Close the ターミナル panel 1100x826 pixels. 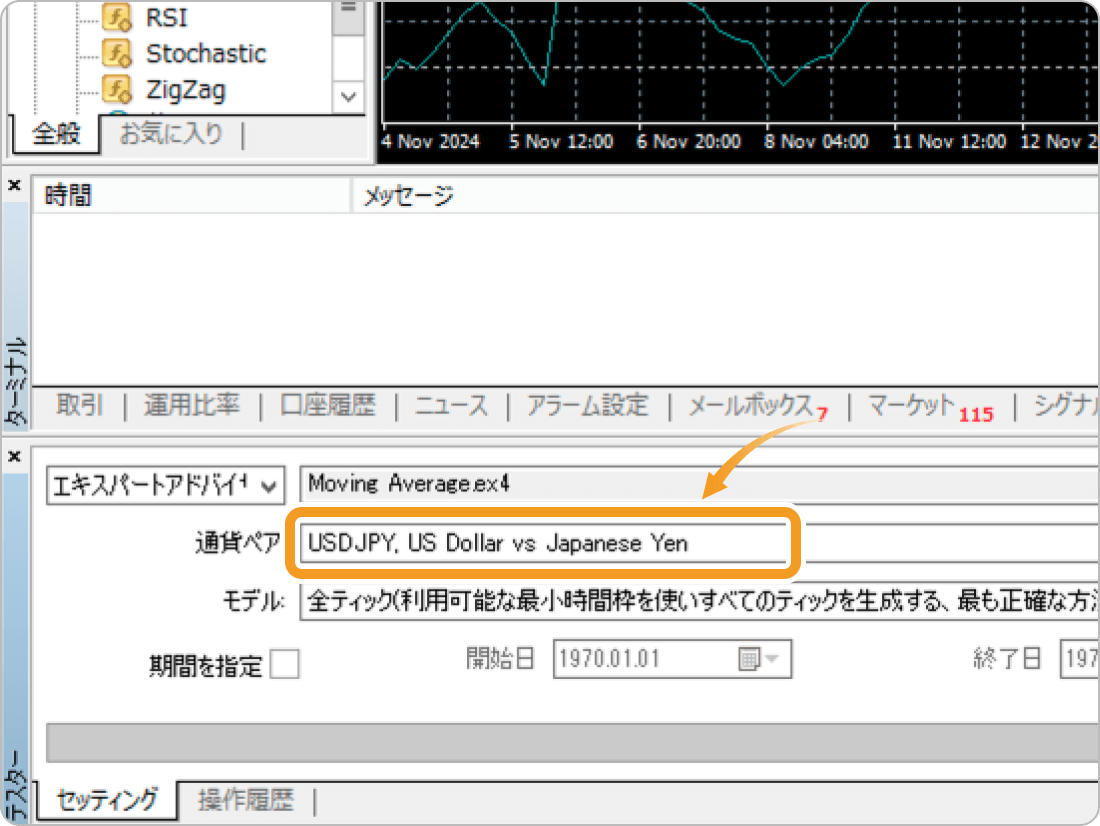tap(14, 185)
